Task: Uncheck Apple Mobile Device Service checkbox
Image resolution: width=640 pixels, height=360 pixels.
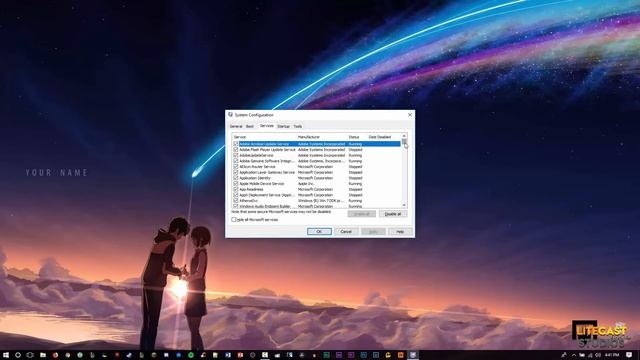Action: coord(236,184)
